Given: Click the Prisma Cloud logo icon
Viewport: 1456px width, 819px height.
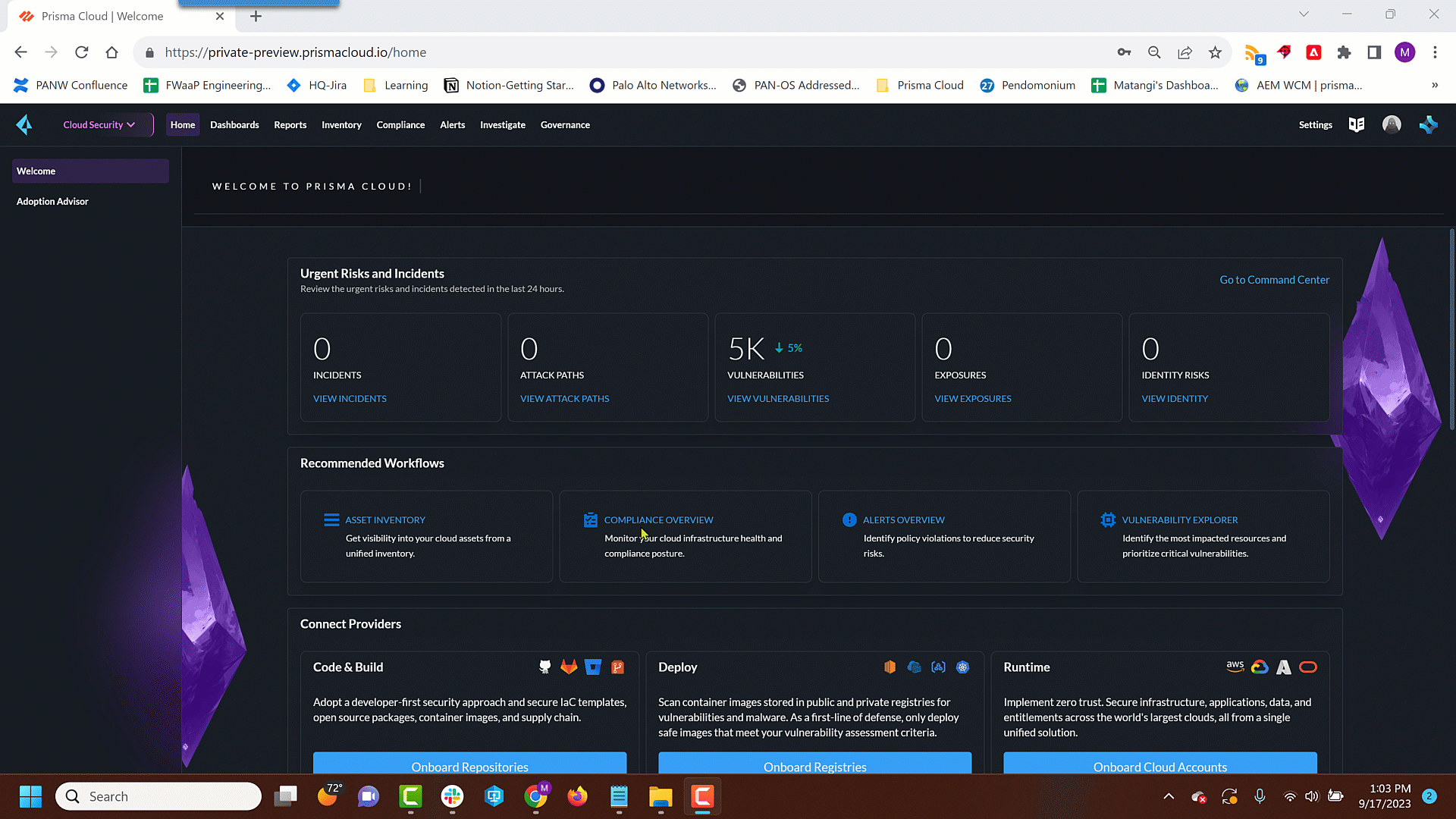Looking at the screenshot, I should (24, 124).
